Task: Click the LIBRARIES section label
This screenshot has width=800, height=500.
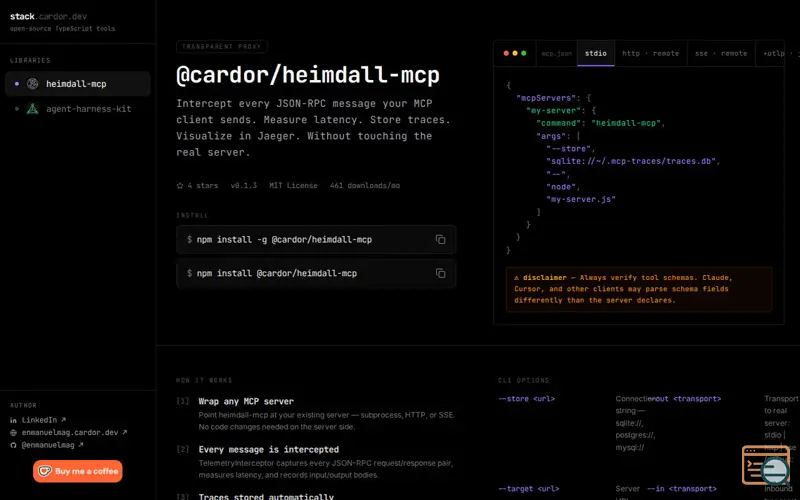Action: coord(30,60)
